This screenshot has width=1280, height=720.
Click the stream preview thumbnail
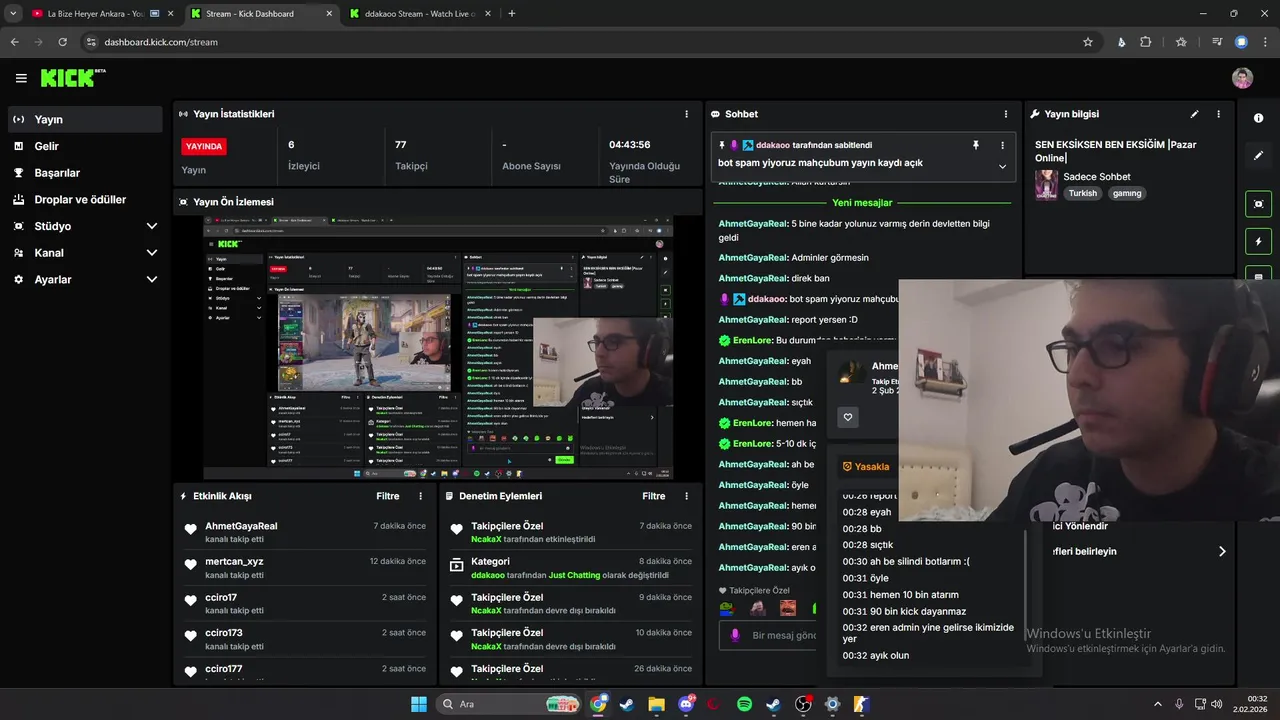pos(438,348)
